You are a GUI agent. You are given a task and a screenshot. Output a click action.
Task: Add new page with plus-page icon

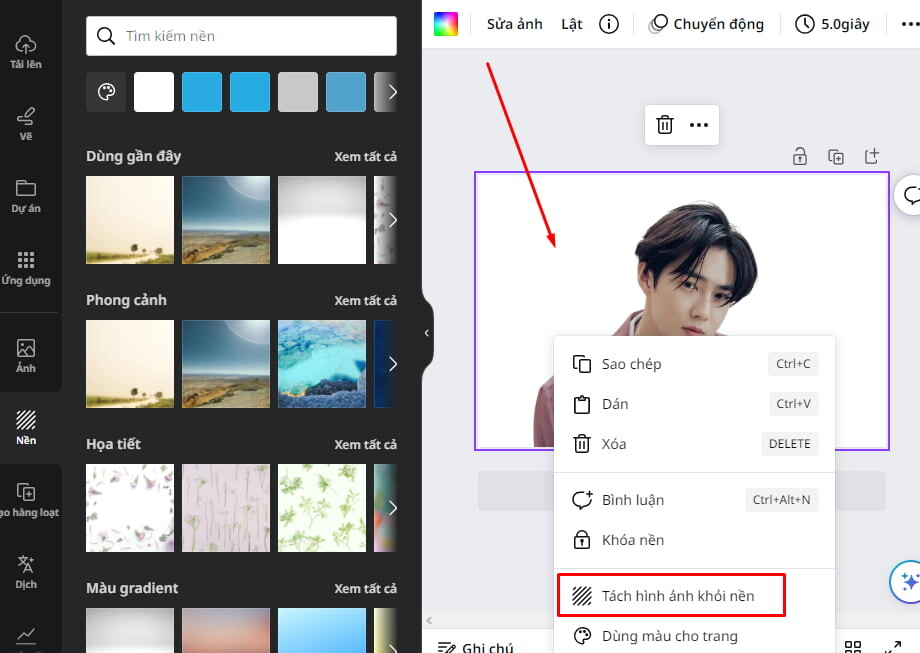872,156
